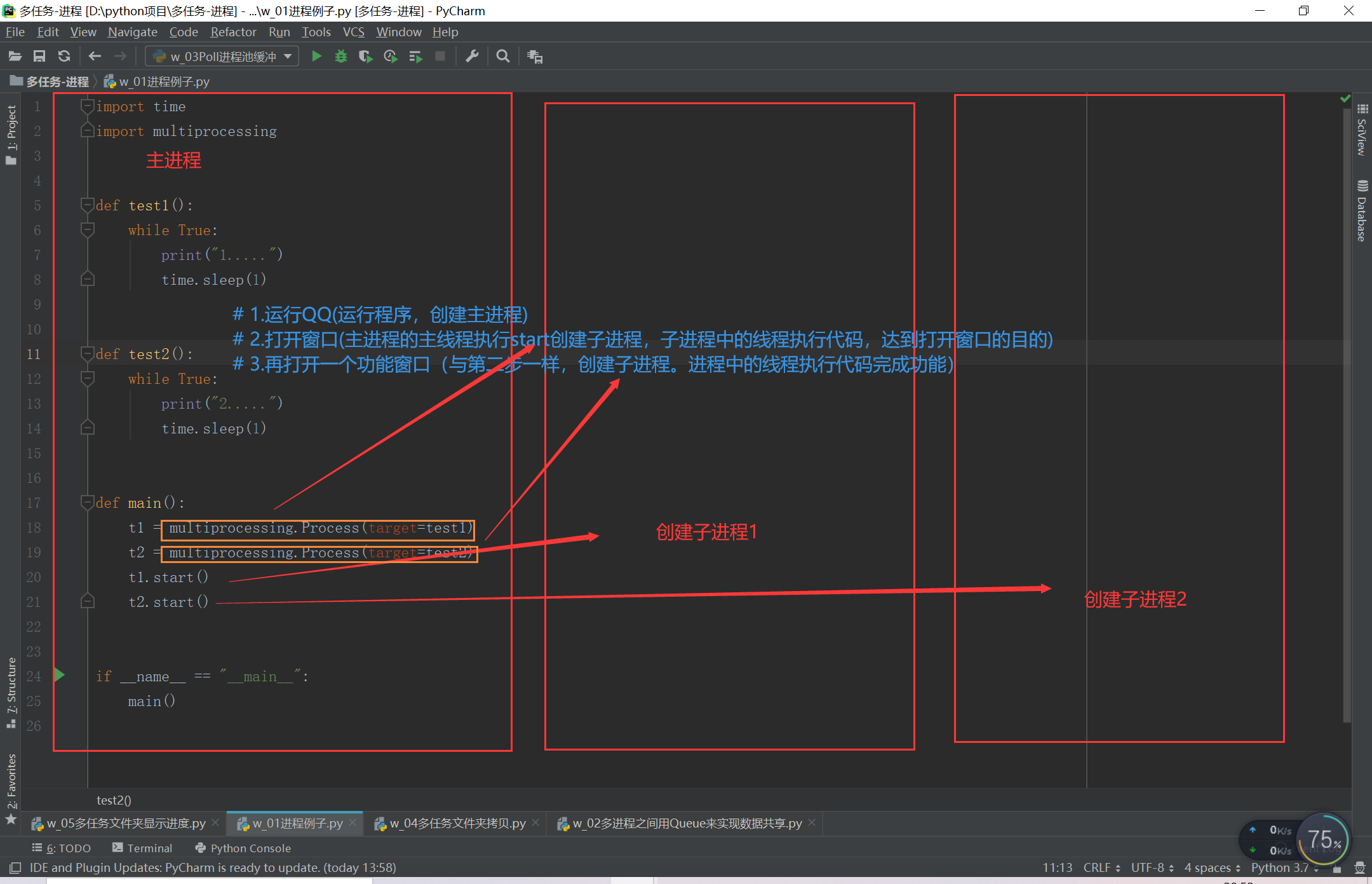Switch to w_05多任务文件夹显示进度.py tab
Viewport: 1372px width, 884px height.
[126, 824]
